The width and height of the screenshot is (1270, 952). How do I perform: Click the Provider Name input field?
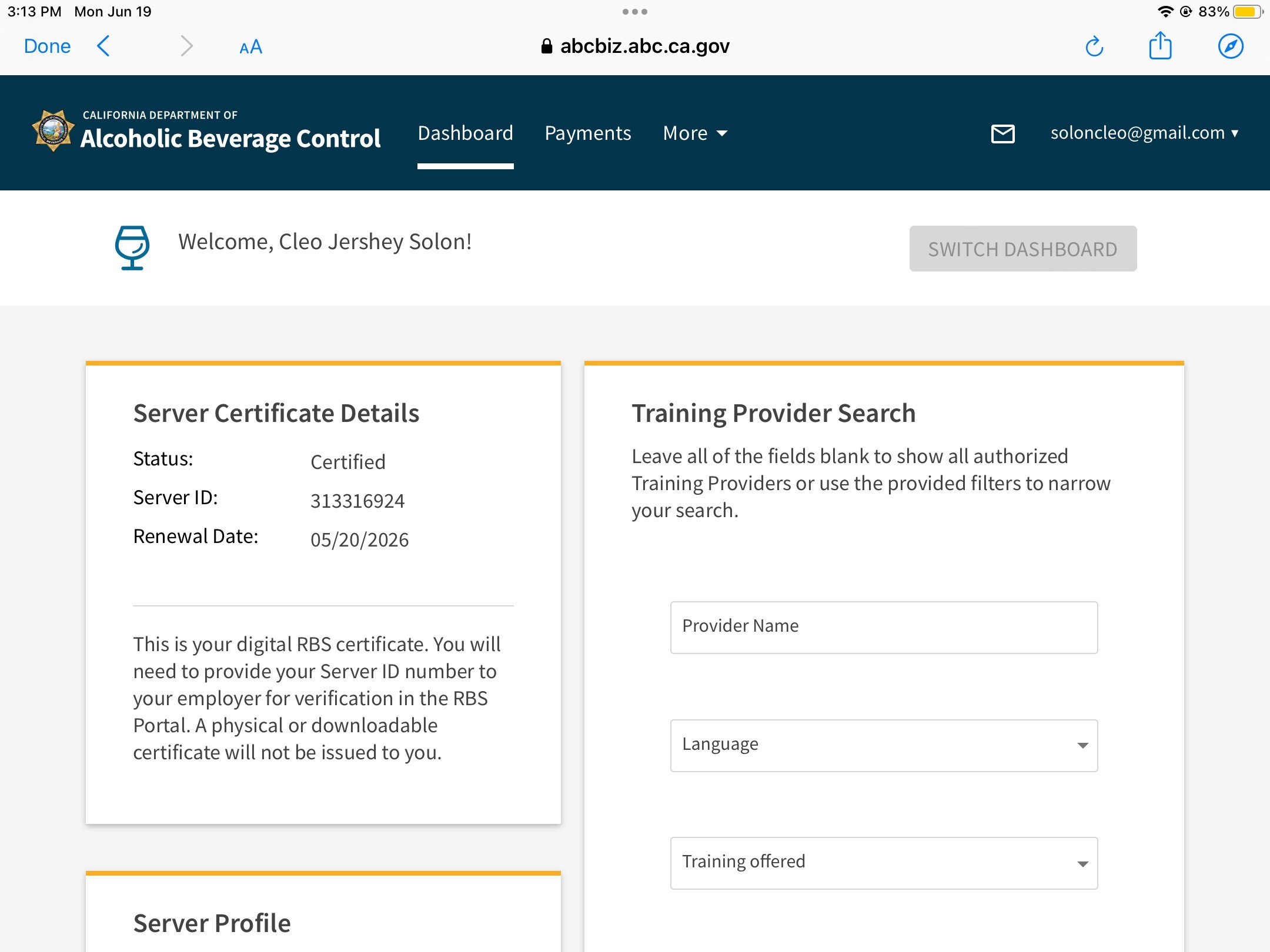[x=884, y=627]
